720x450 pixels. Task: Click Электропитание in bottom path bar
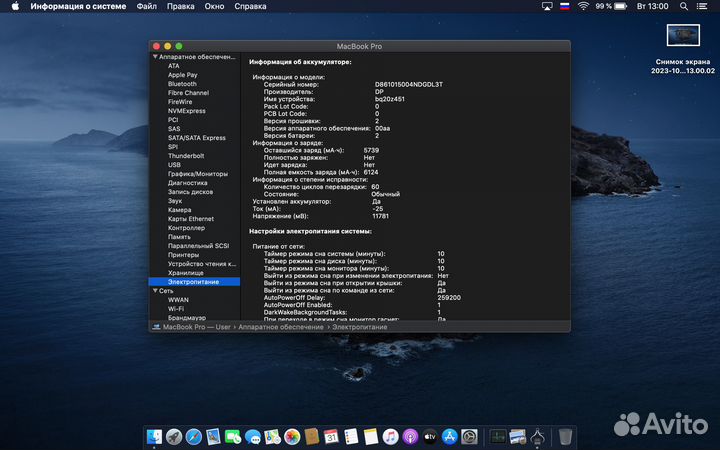[x=360, y=327]
